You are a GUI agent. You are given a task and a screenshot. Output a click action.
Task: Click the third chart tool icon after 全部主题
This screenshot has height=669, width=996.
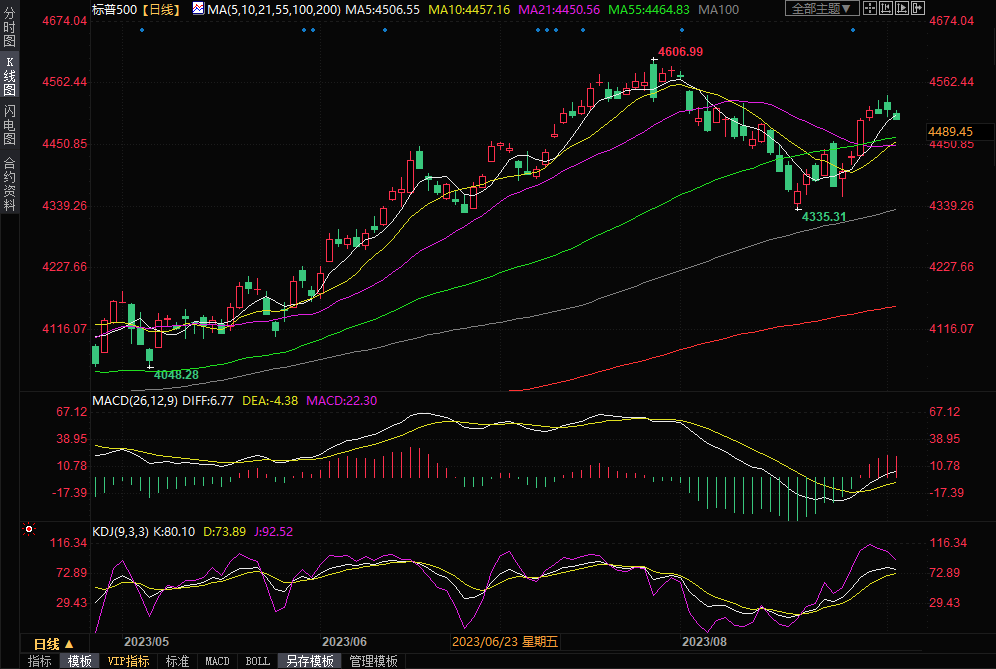(x=902, y=9)
